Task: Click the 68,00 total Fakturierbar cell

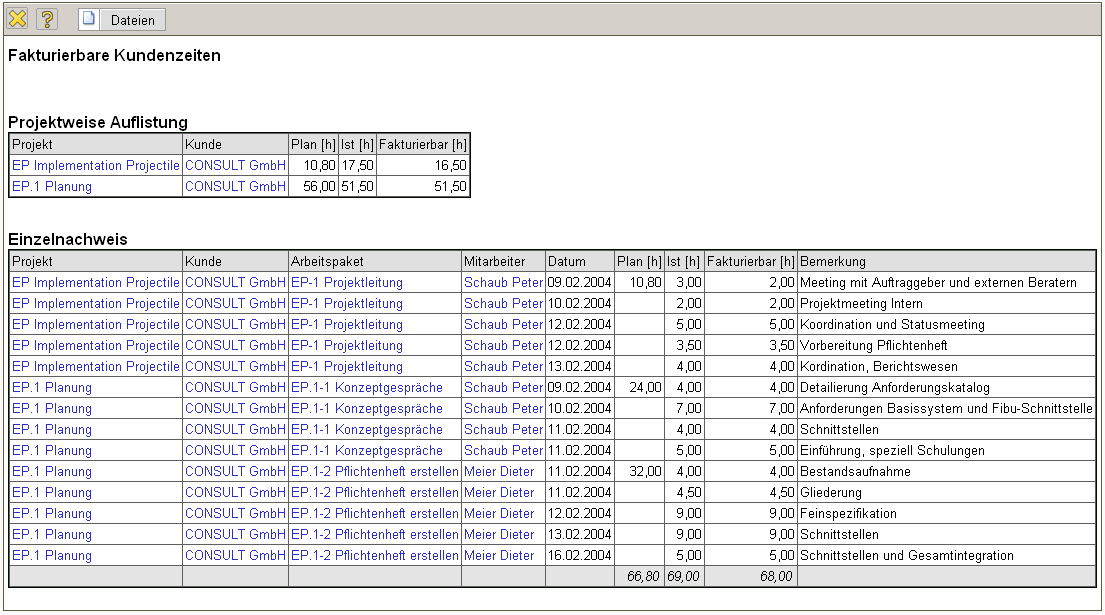Action: 776,577
